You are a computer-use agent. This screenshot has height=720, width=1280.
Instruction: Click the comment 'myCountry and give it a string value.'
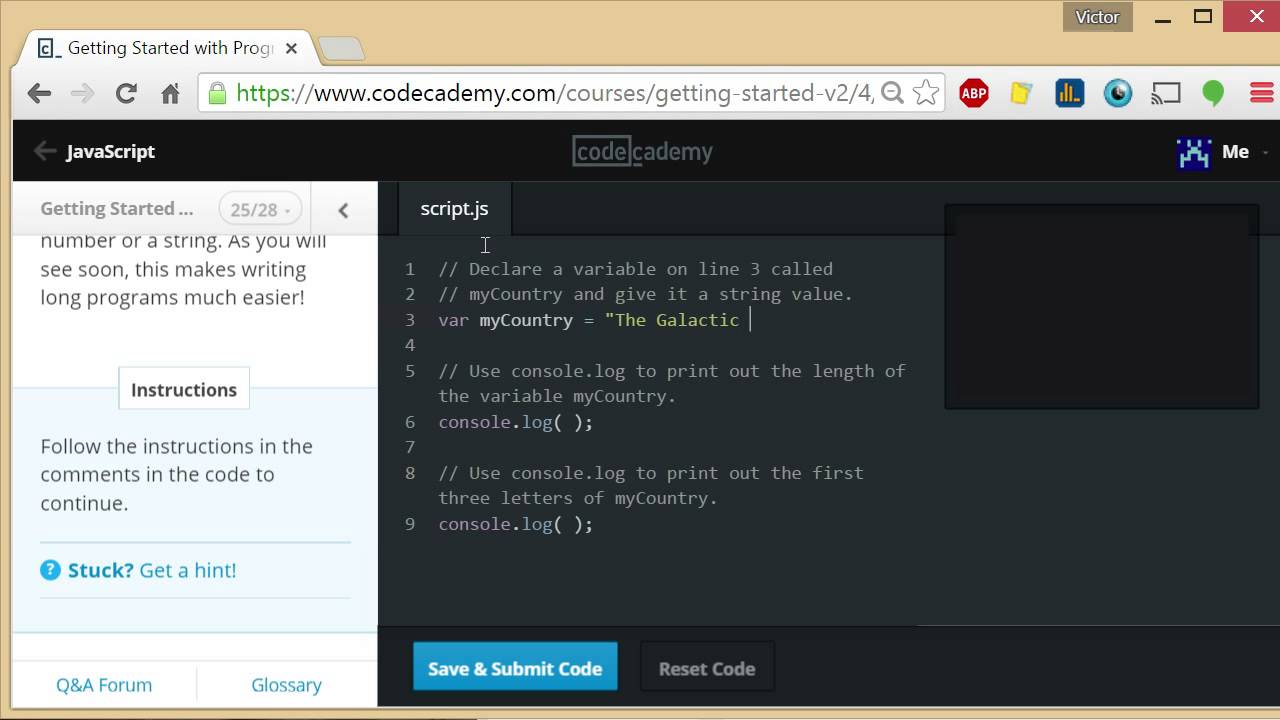click(645, 294)
